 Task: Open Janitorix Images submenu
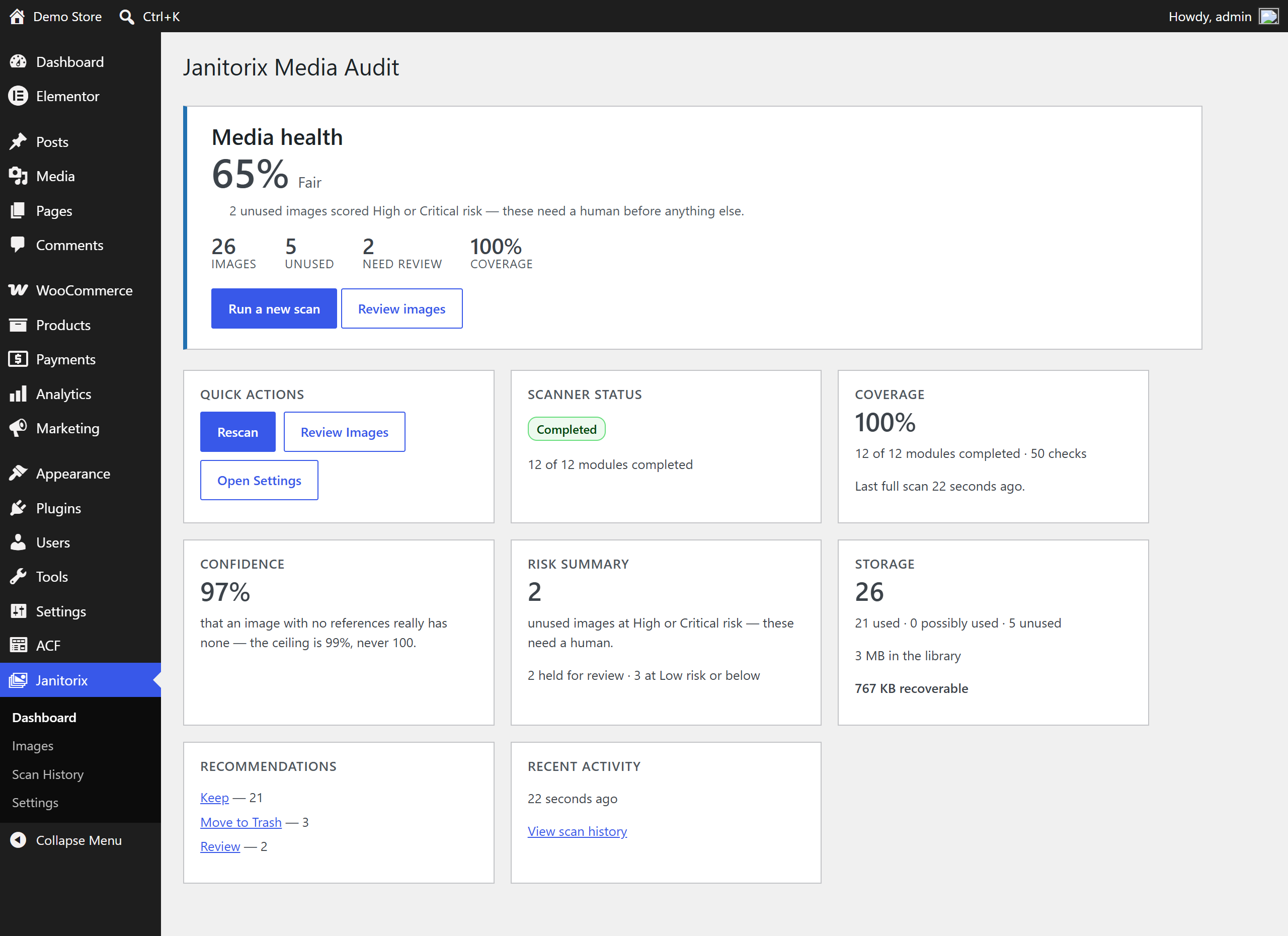32,746
